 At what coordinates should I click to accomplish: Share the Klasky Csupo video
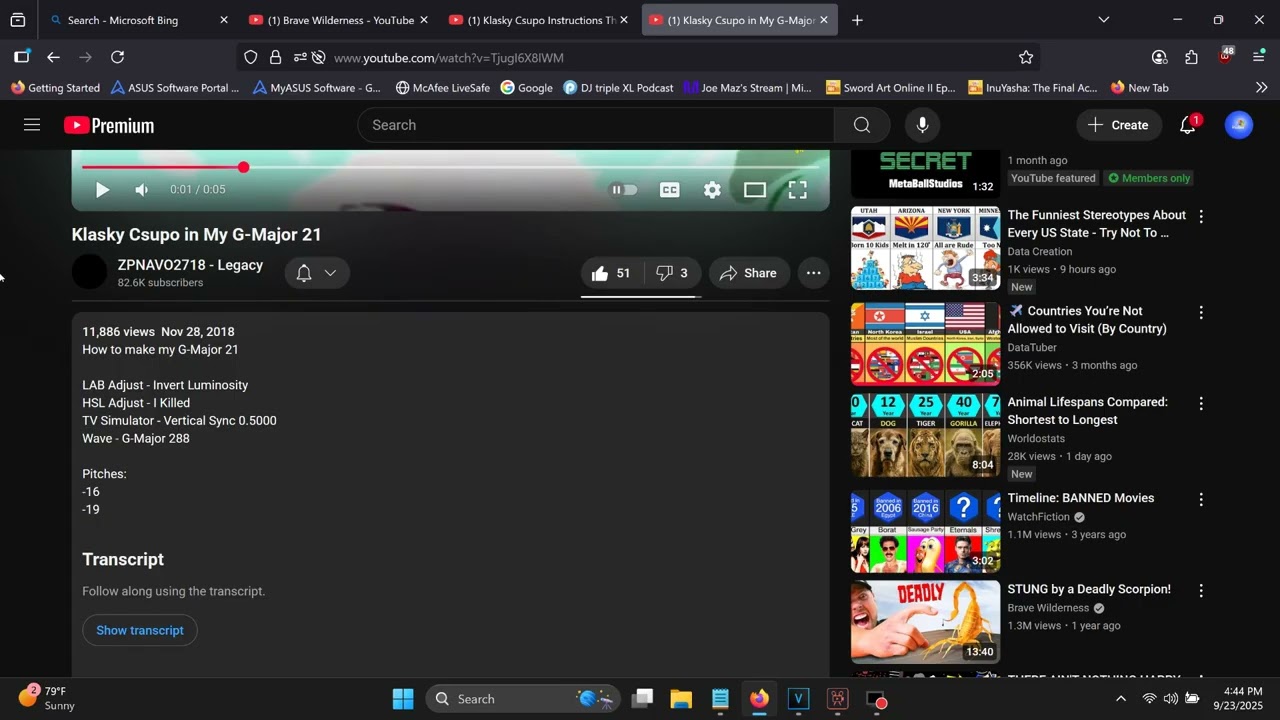(x=749, y=273)
